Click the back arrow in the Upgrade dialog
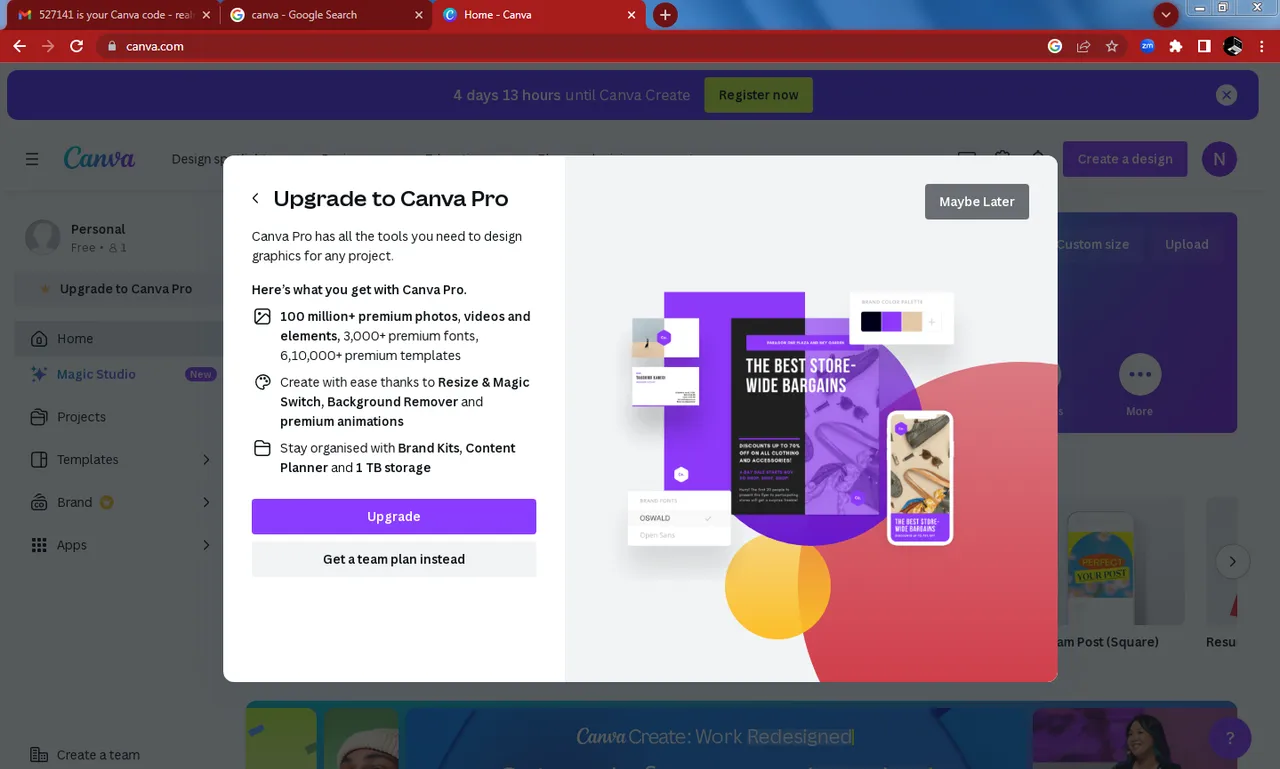Viewport: 1280px width, 769px height. tap(255, 199)
